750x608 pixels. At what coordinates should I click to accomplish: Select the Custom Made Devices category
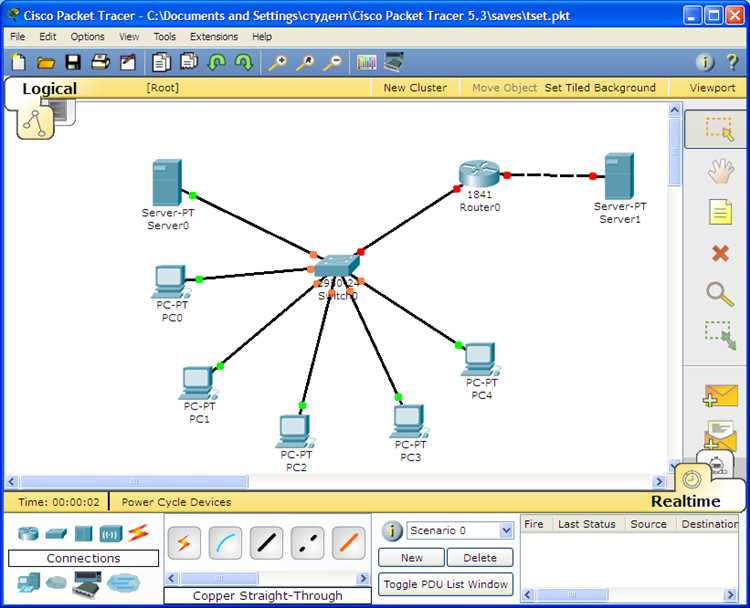(87, 584)
